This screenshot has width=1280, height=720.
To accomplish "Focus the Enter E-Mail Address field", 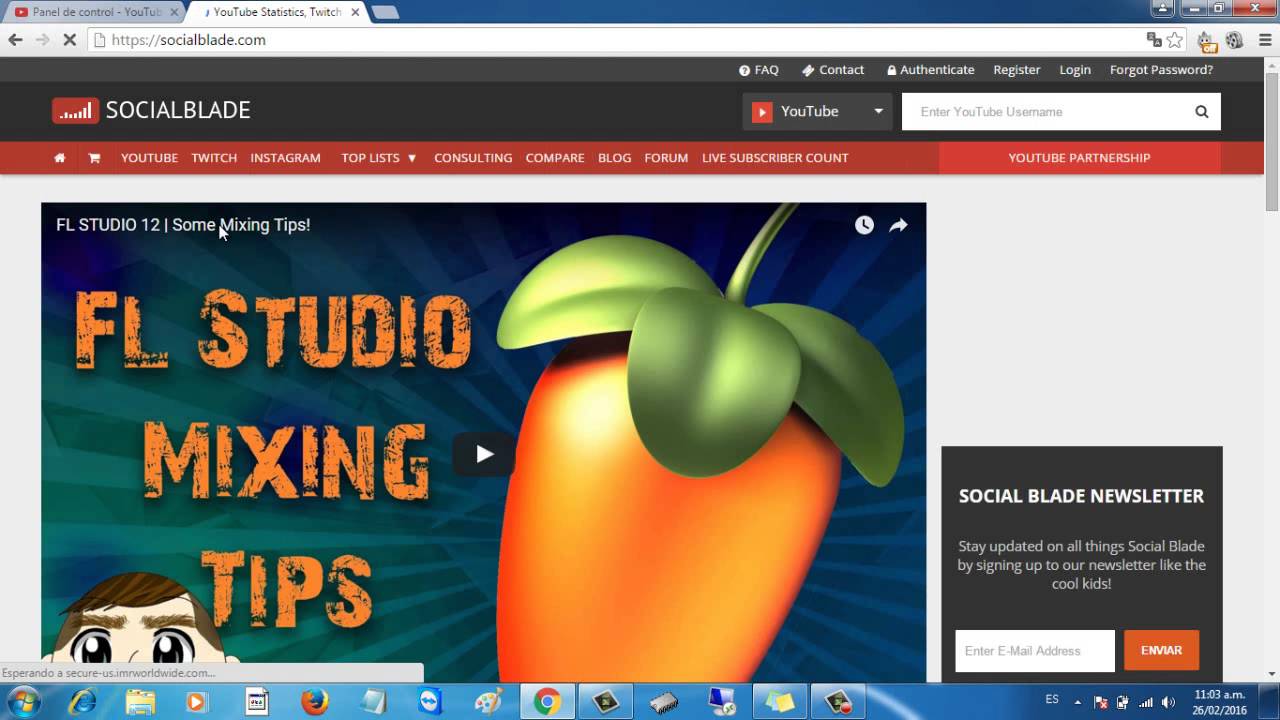I will [x=1035, y=651].
